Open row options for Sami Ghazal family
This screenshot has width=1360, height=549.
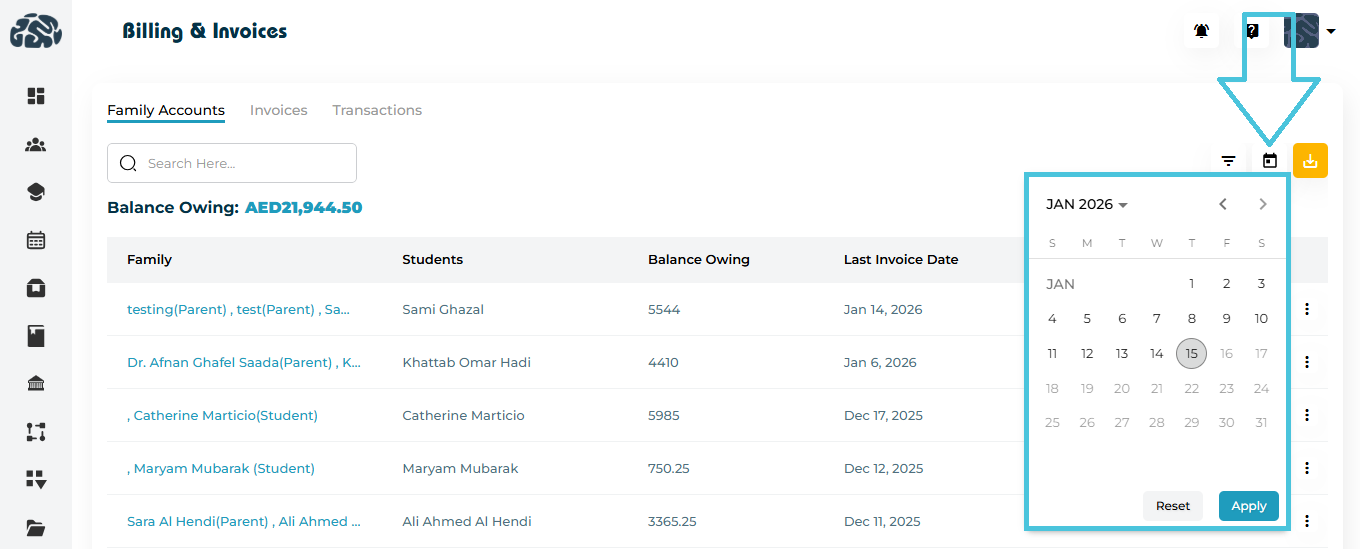[1307, 309]
